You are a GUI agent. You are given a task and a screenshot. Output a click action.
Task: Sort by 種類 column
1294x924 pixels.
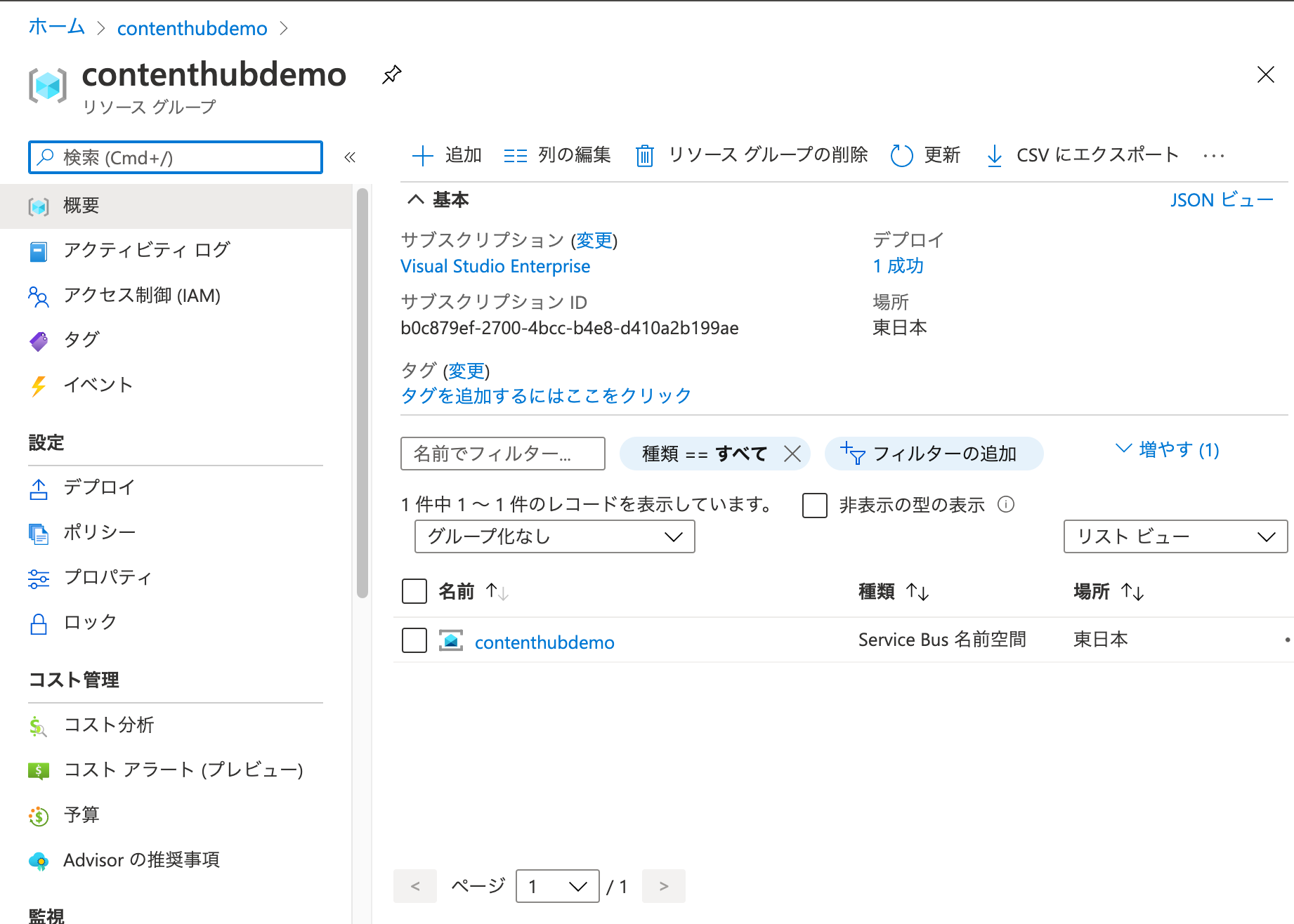coord(894,592)
